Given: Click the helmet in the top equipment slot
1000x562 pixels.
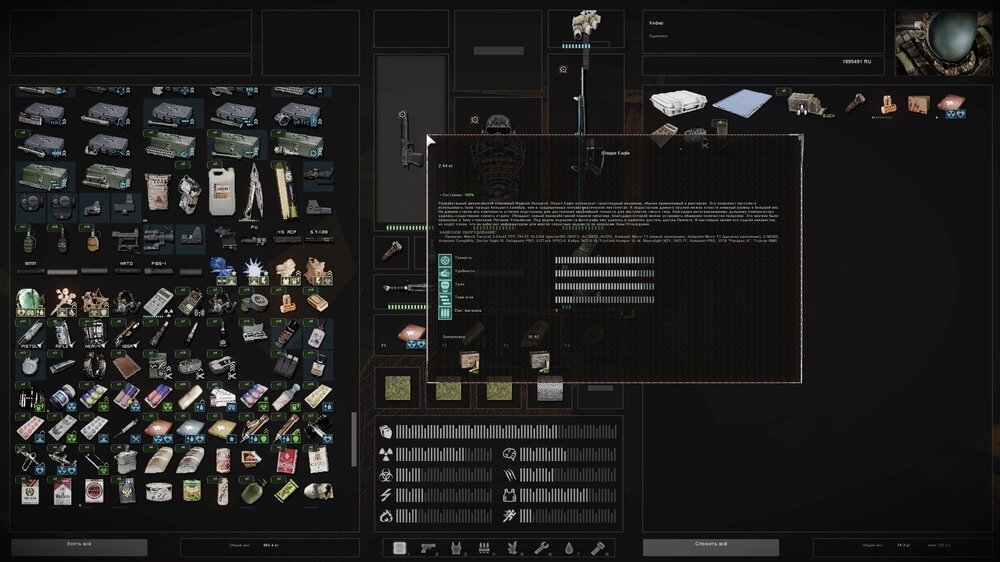Looking at the screenshot, I should (x=586, y=25).
